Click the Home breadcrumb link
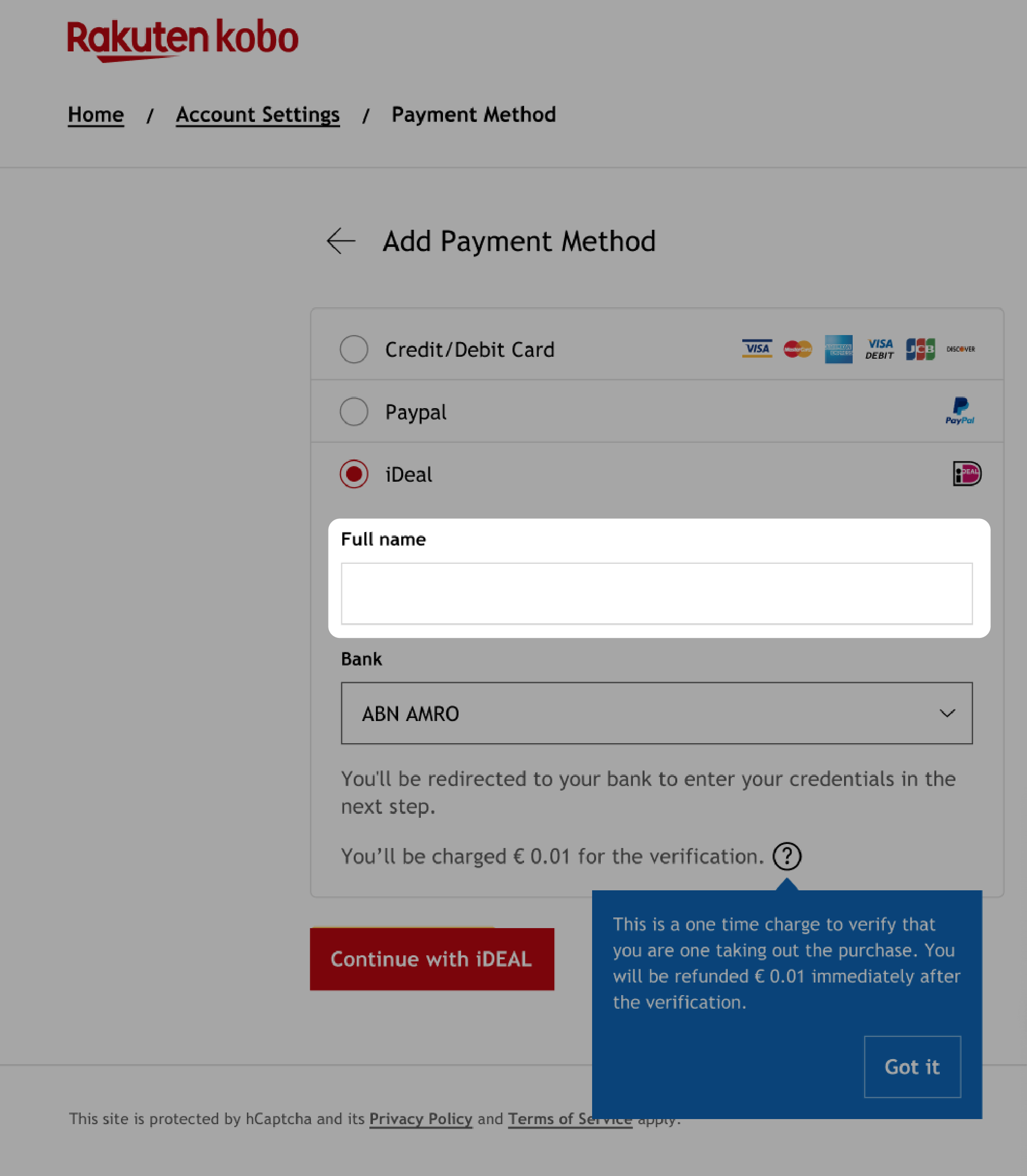Image resolution: width=1027 pixels, height=1176 pixels. click(95, 113)
